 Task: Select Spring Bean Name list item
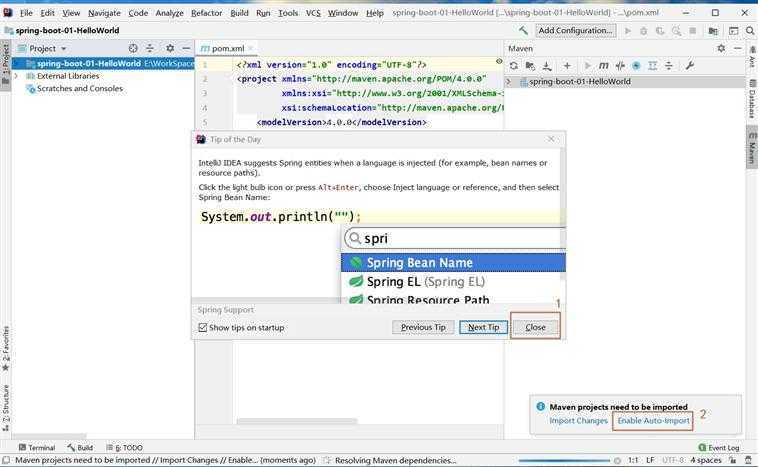click(x=453, y=263)
